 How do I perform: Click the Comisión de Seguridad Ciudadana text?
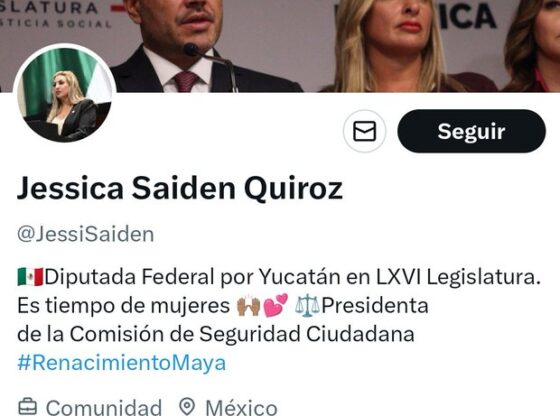(242, 334)
